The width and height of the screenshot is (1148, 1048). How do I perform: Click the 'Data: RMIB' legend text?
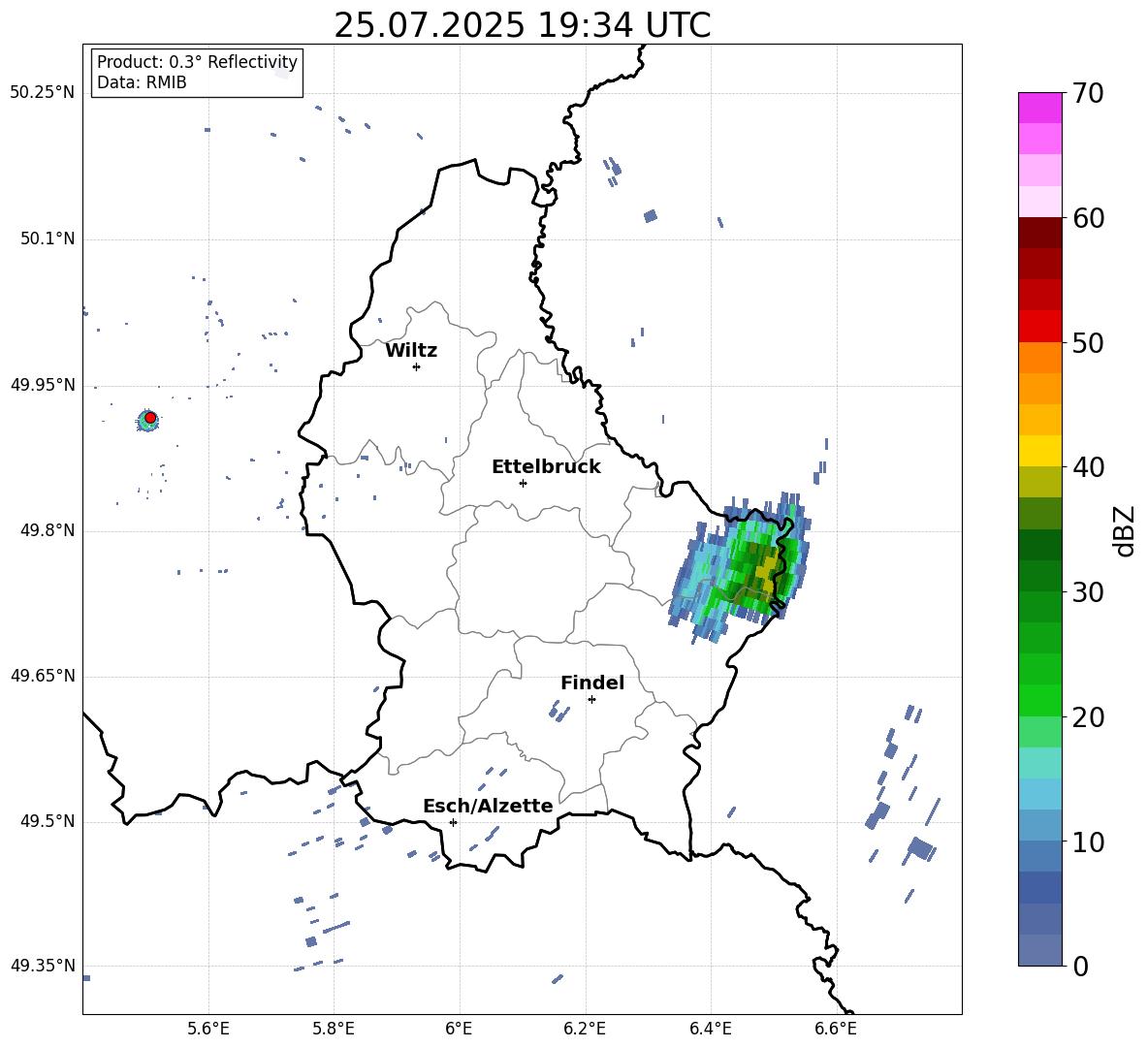pyautogui.click(x=142, y=82)
